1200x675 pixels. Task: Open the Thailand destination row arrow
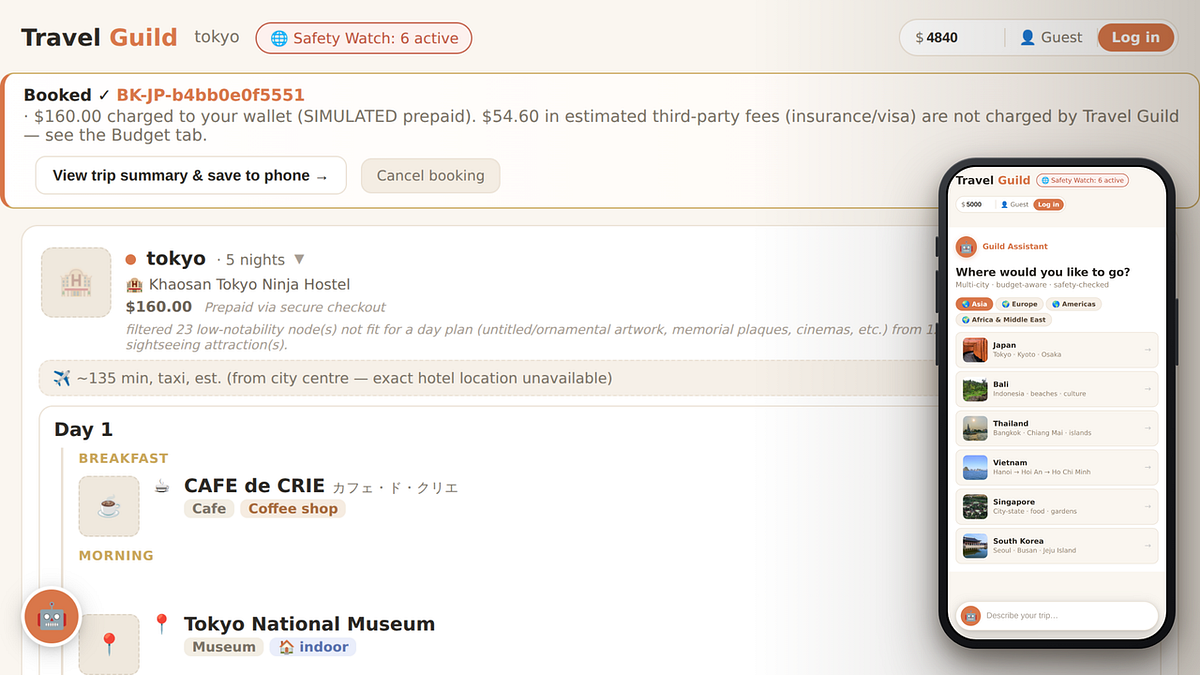pyautogui.click(x=1147, y=428)
